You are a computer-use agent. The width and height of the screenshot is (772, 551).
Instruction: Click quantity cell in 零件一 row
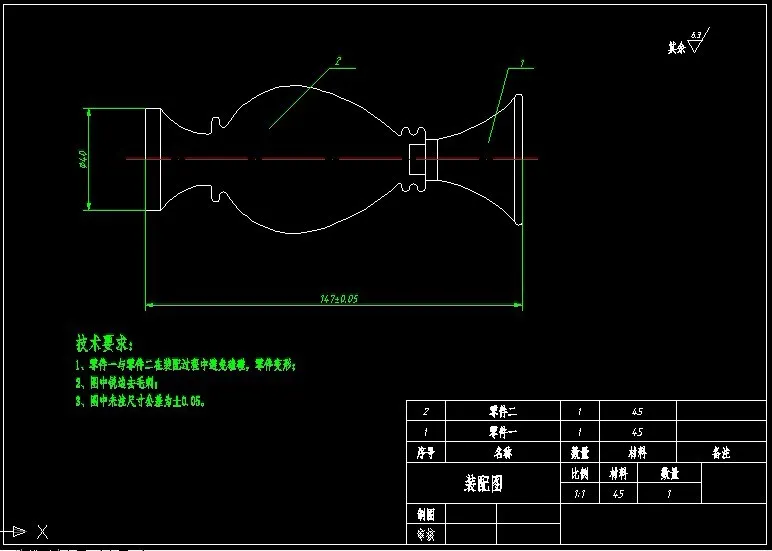point(580,431)
